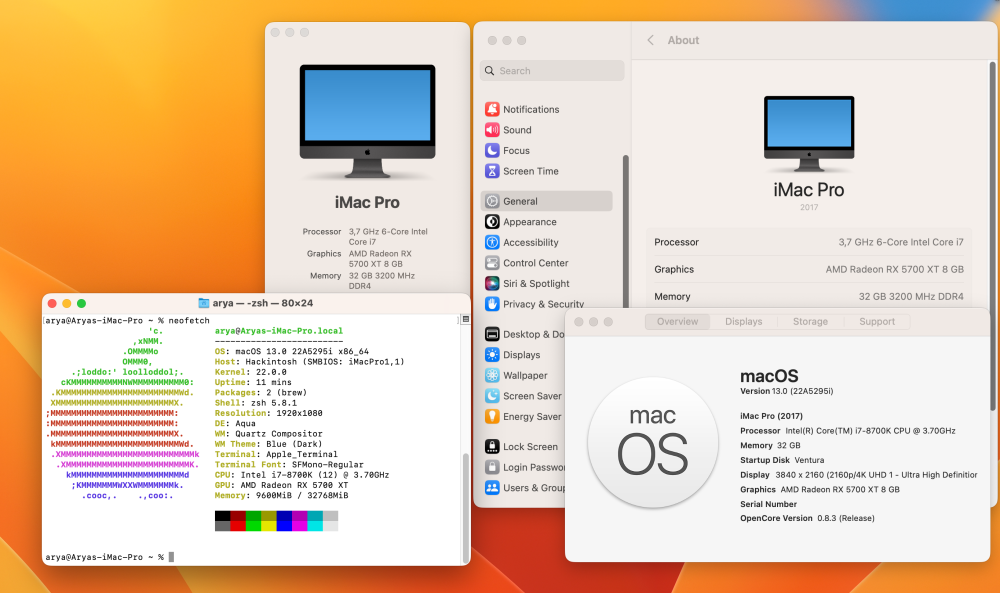Click the 'Startup Disk Ventura' line
Viewport: 1000px width, 593px height.
click(782, 460)
